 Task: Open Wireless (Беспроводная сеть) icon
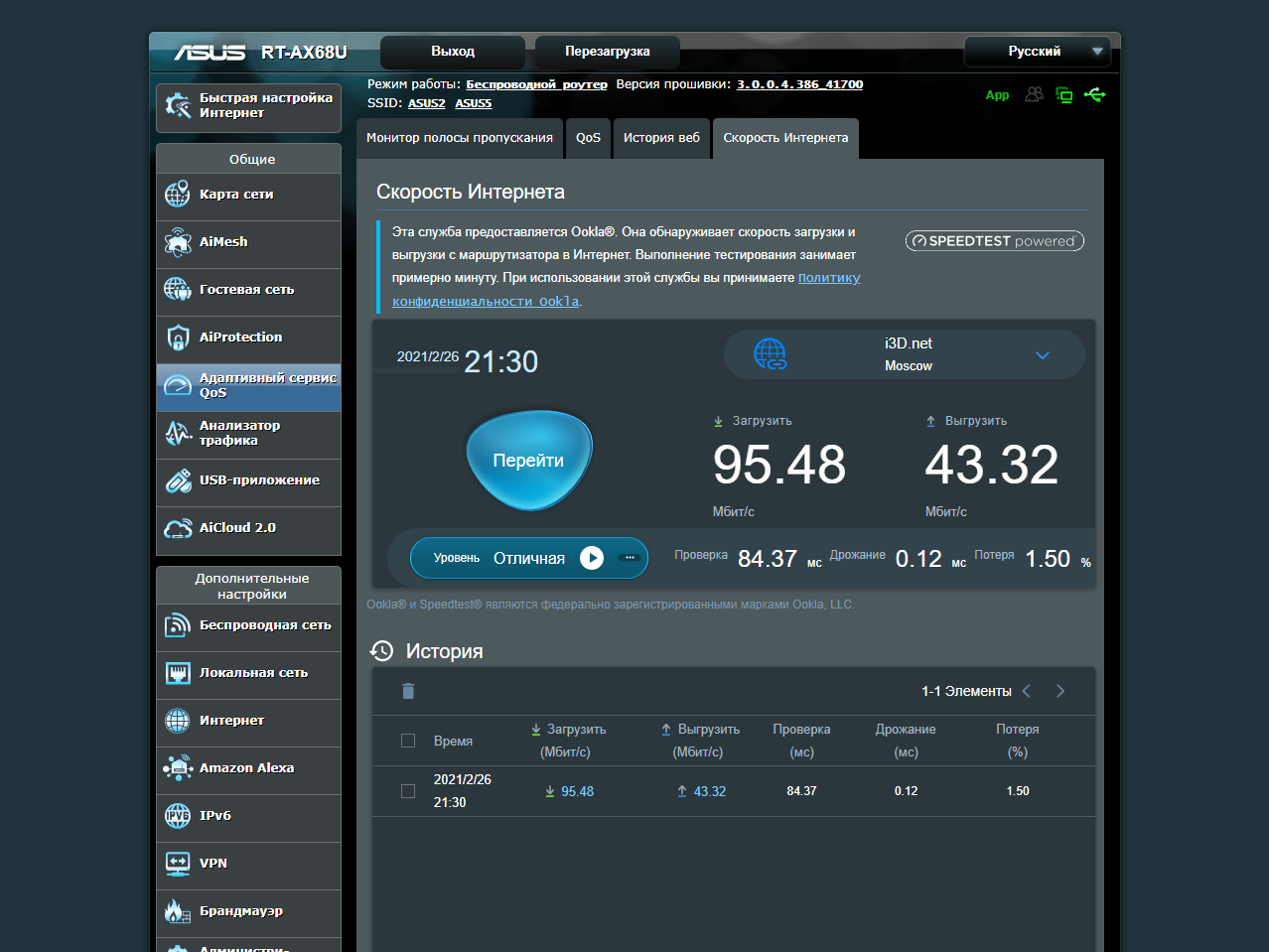click(178, 625)
